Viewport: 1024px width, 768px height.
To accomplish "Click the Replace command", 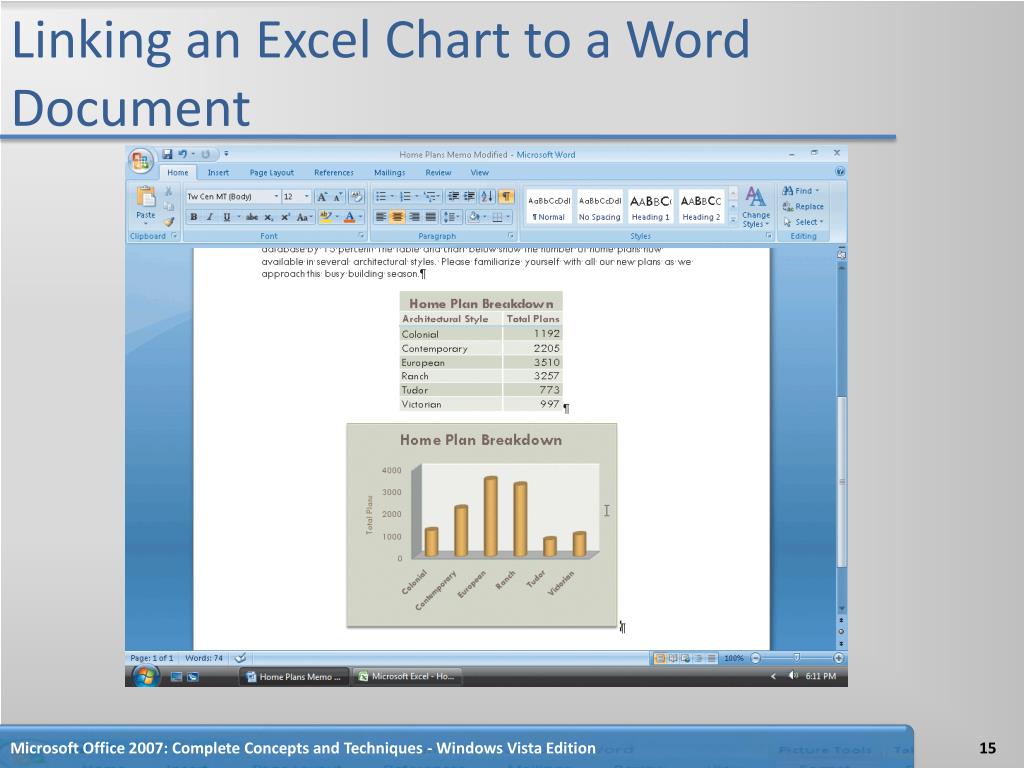I will tap(803, 206).
